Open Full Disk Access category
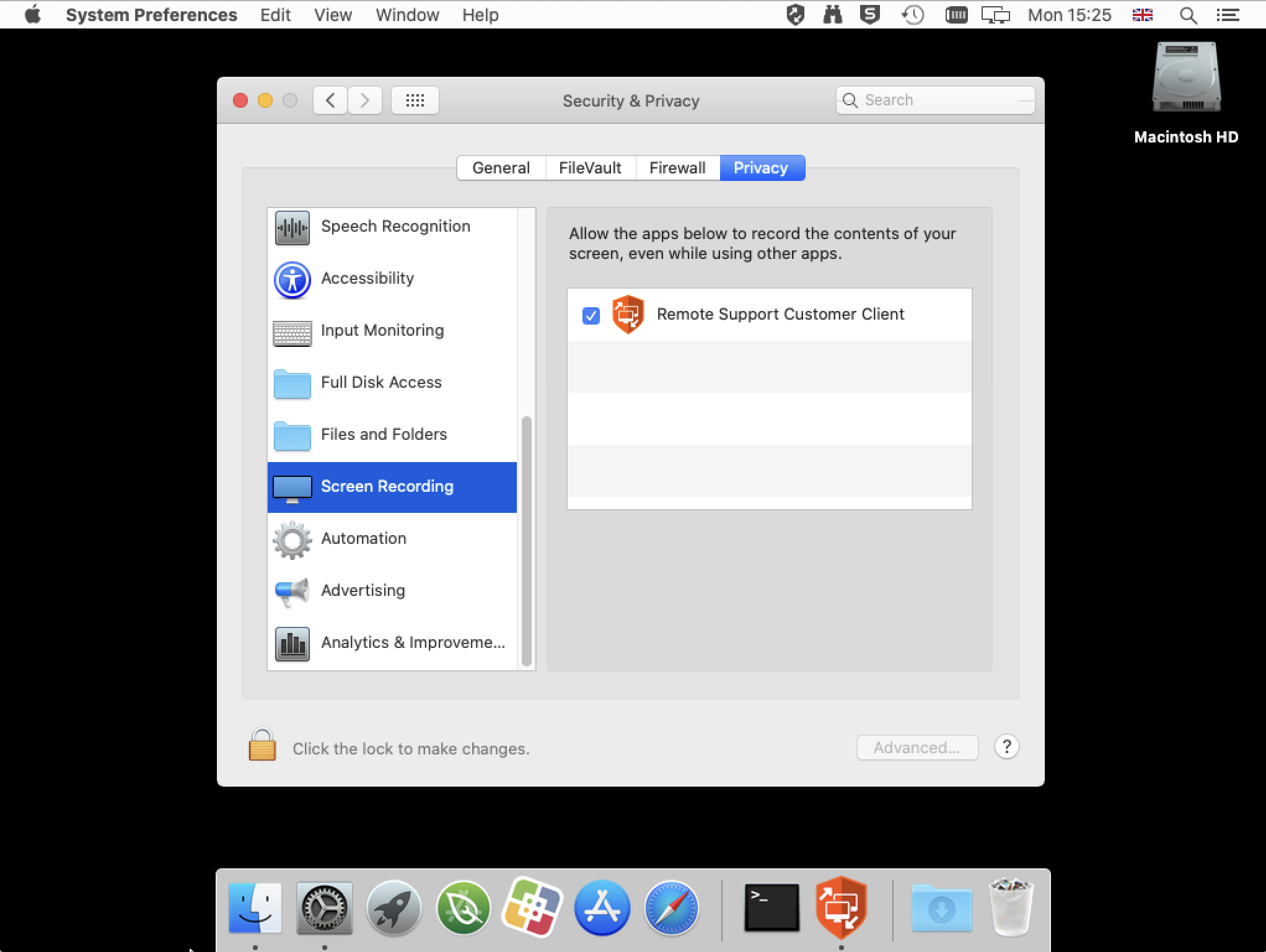Screen dimensions: 1266x952 (380, 383)
